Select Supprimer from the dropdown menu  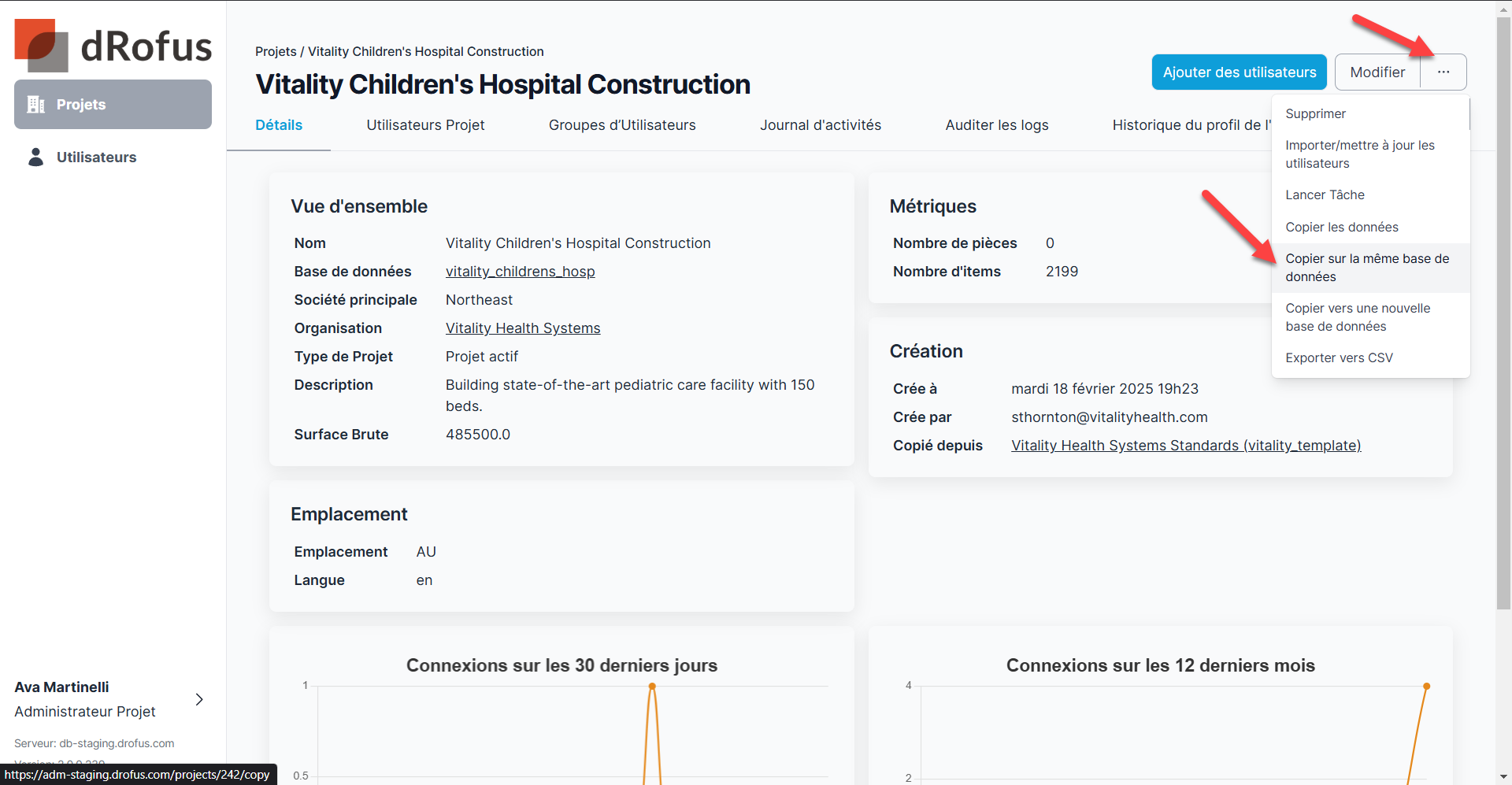[x=1315, y=114]
